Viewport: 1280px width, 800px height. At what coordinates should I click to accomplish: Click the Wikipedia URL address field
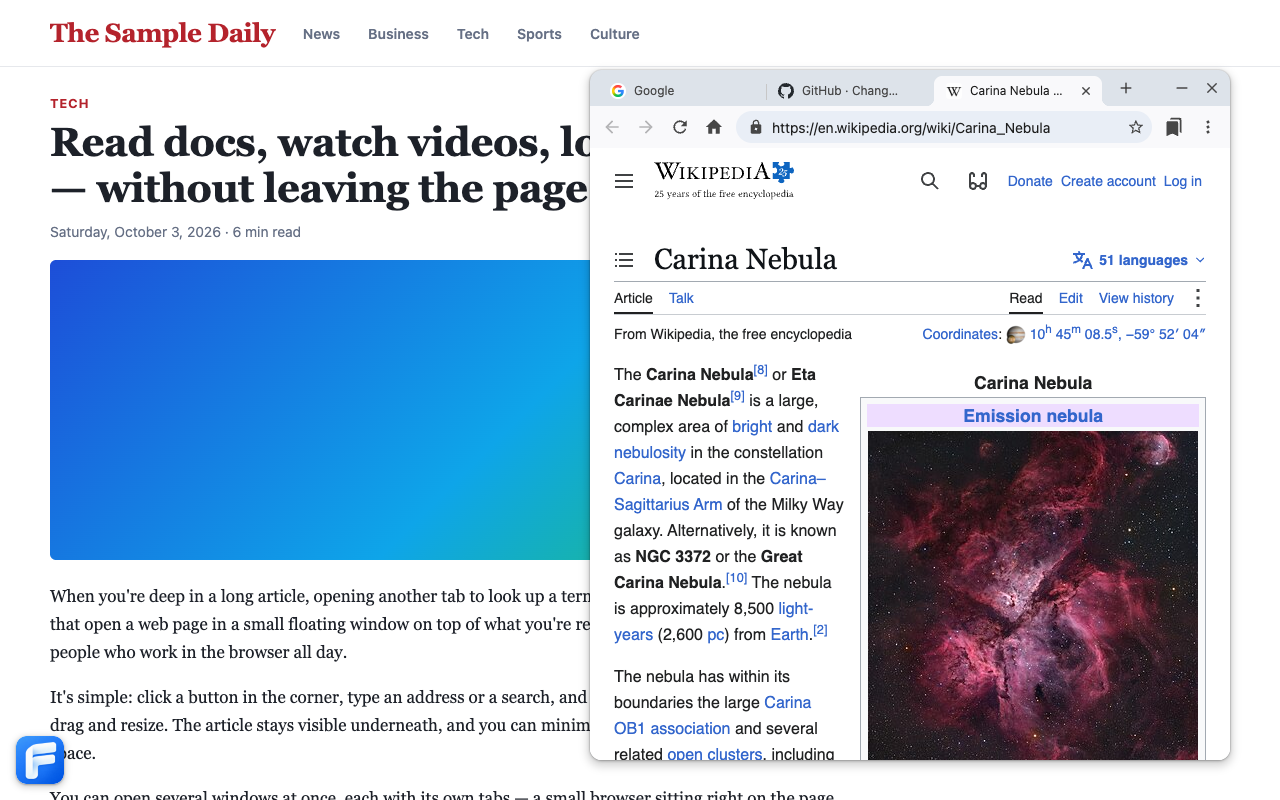[944, 127]
